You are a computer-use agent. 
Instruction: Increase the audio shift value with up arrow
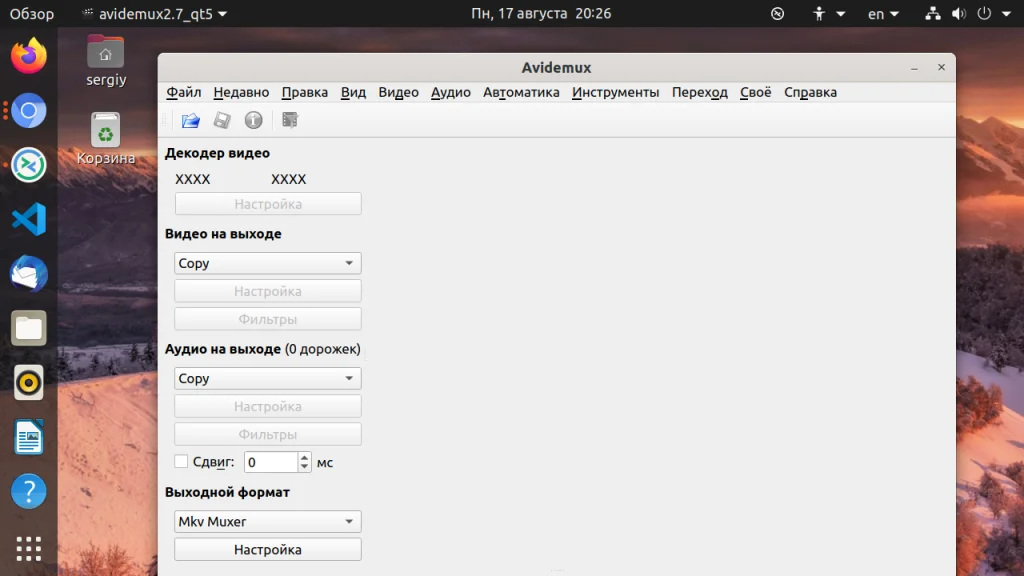tap(304, 457)
